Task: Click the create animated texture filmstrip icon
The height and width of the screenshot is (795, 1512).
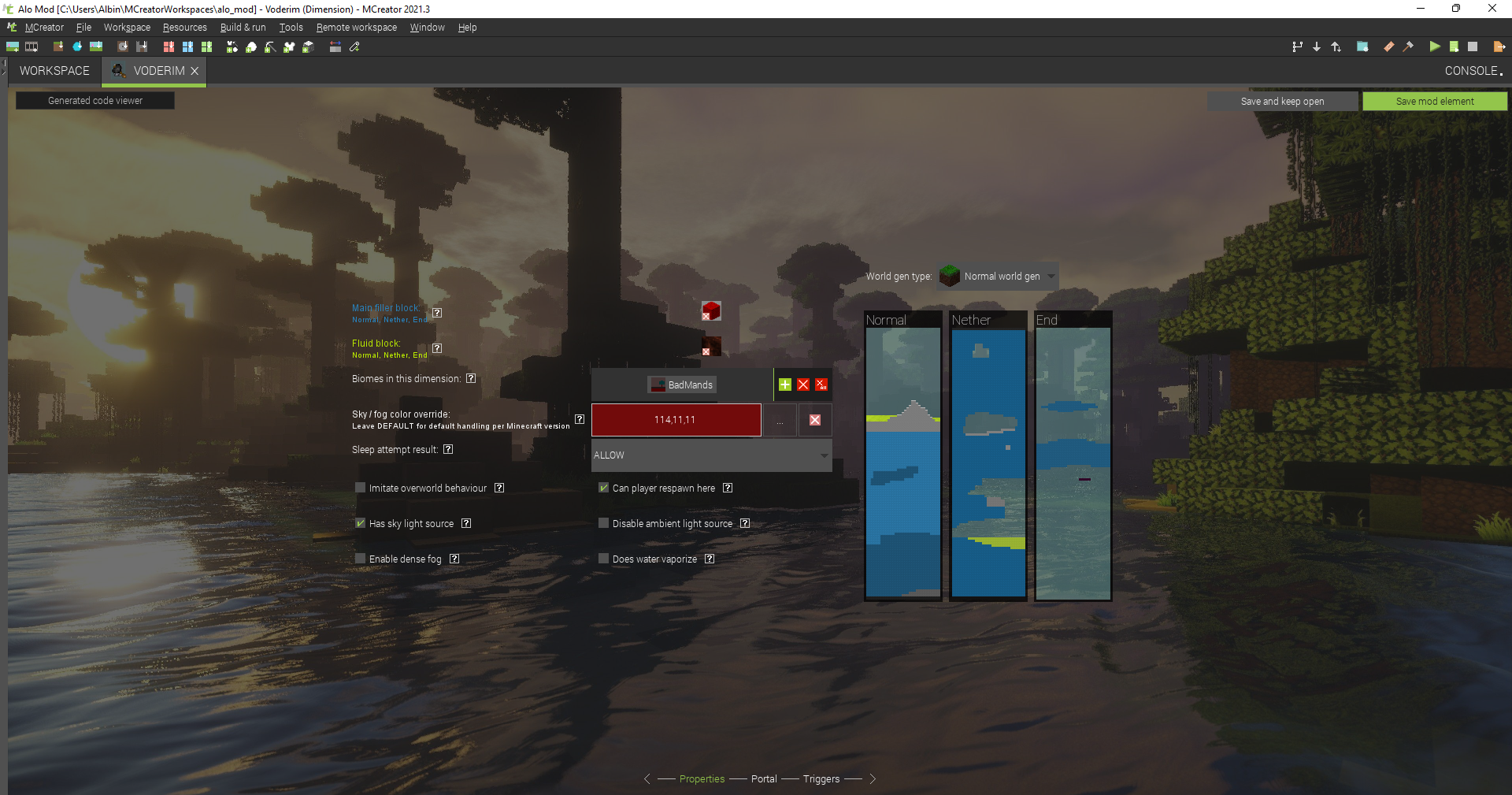Action: [x=31, y=46]
